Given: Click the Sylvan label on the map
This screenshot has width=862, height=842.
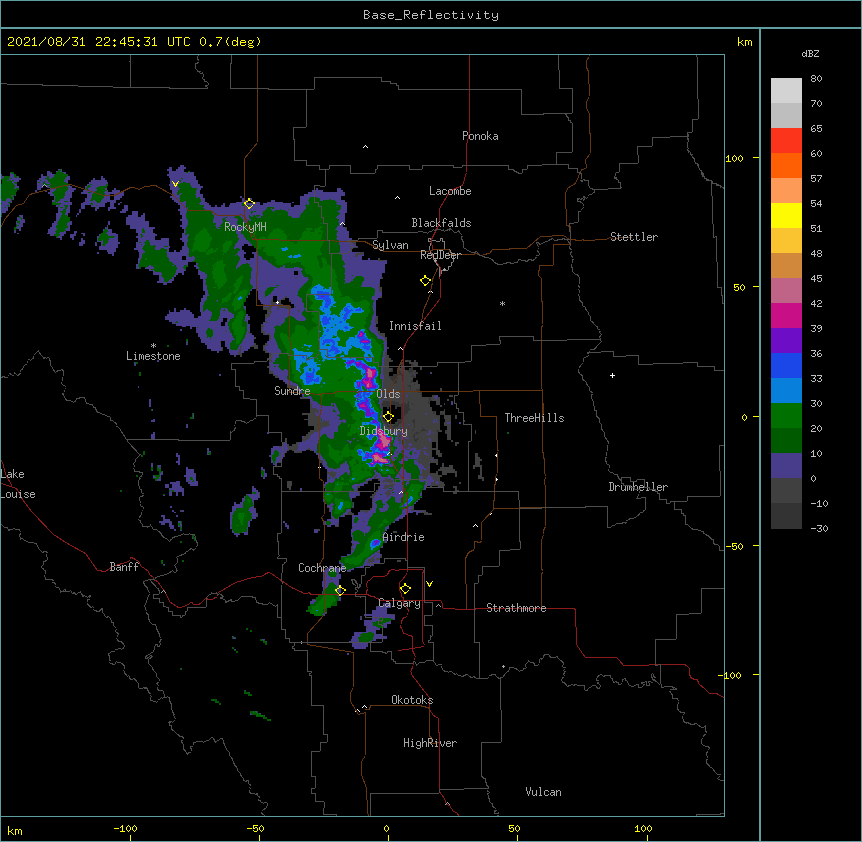Looking at the screenshot, I should (x=390, y=245).
